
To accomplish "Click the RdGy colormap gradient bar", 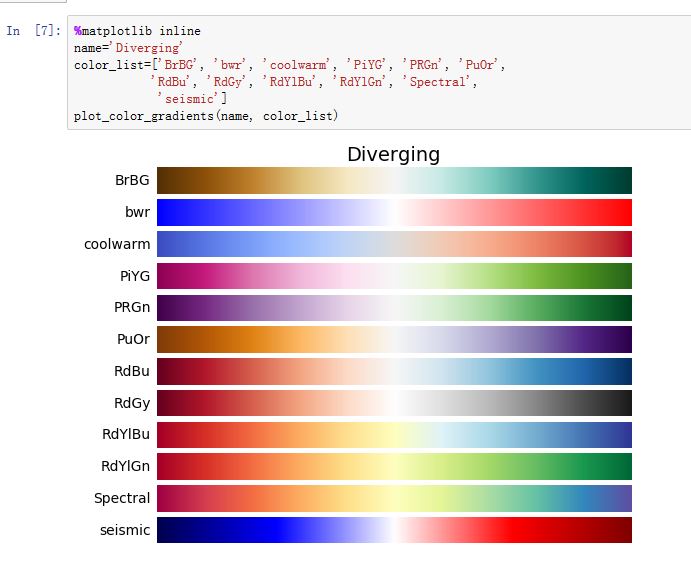I will (394, 403).
